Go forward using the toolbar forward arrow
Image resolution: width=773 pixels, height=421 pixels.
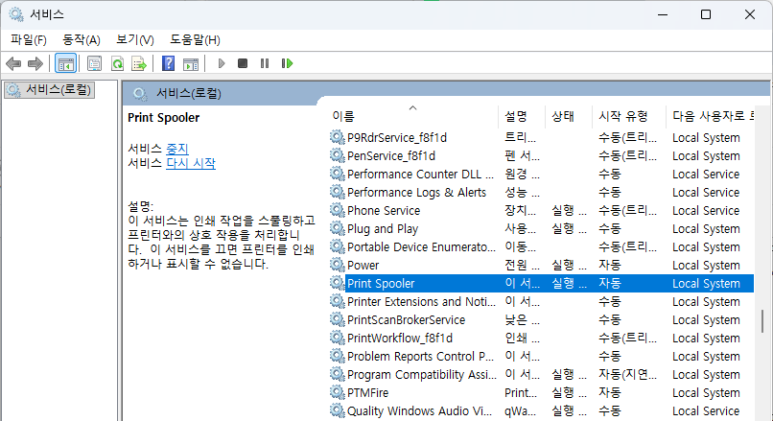(x=35, y=64)
